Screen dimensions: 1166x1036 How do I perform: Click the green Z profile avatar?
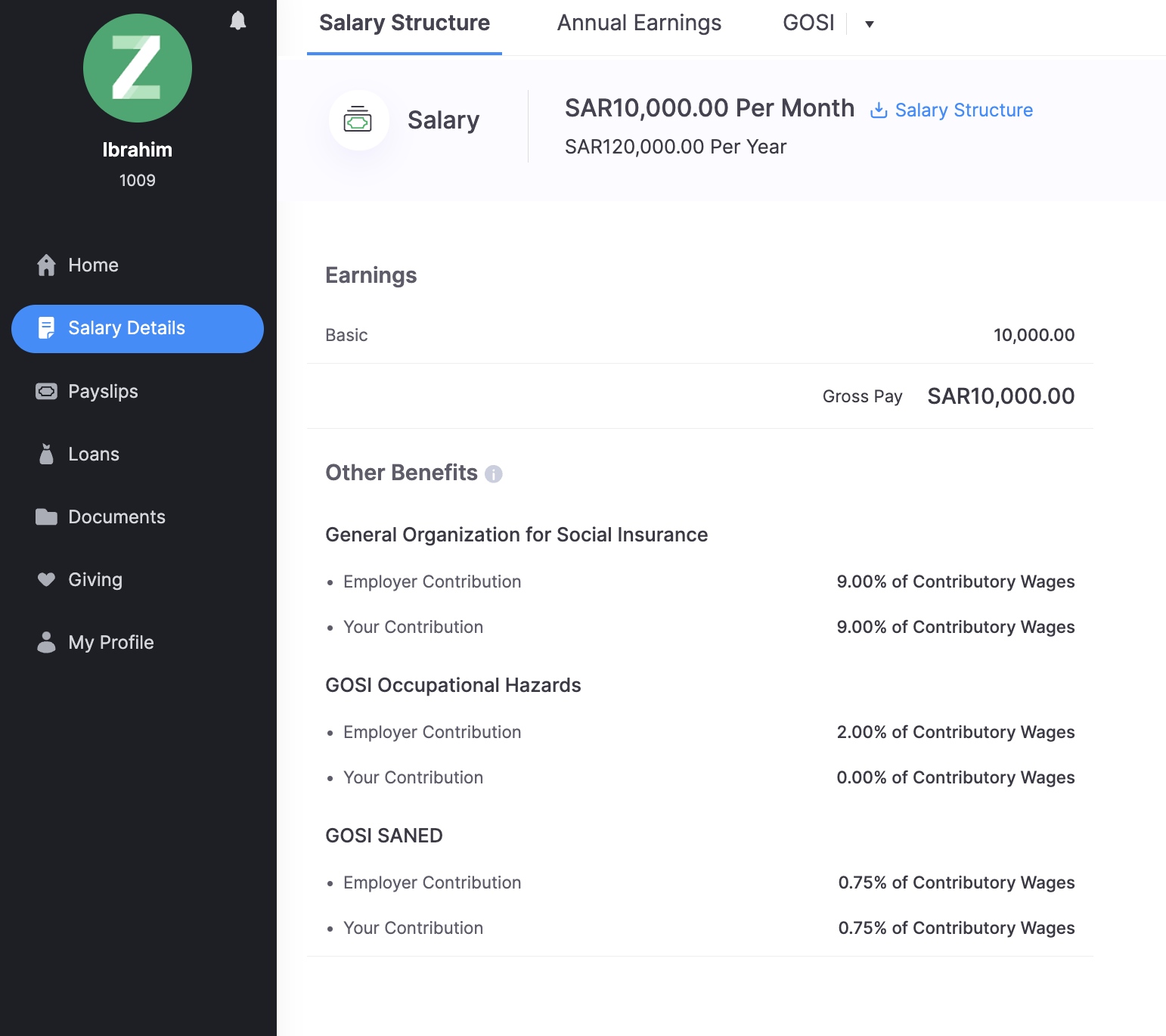[x=138, y=68]
